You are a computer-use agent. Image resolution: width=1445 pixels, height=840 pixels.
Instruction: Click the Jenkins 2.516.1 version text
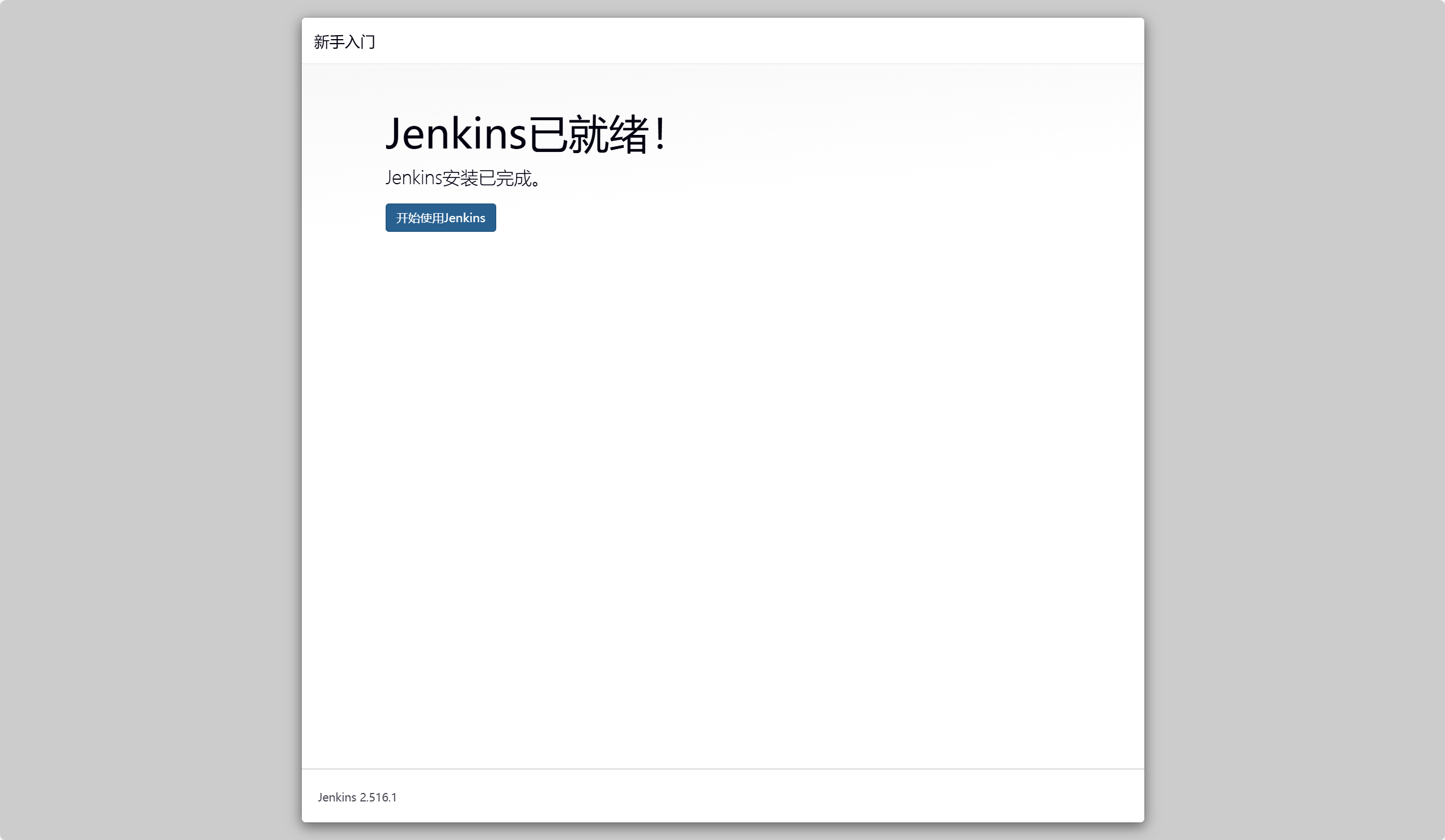(357, 797)
